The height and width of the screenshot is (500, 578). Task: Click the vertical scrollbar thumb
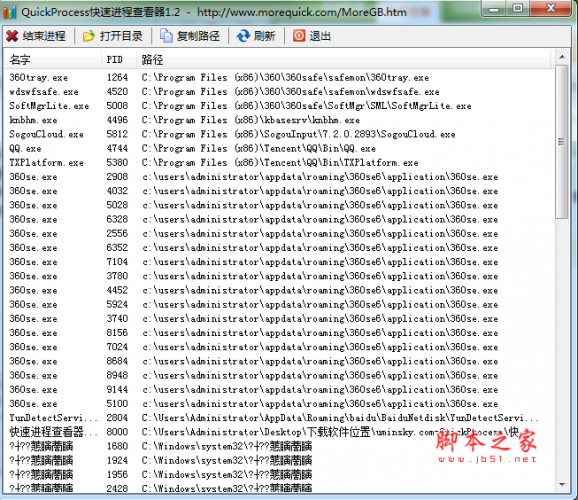[x=562, y=142]
